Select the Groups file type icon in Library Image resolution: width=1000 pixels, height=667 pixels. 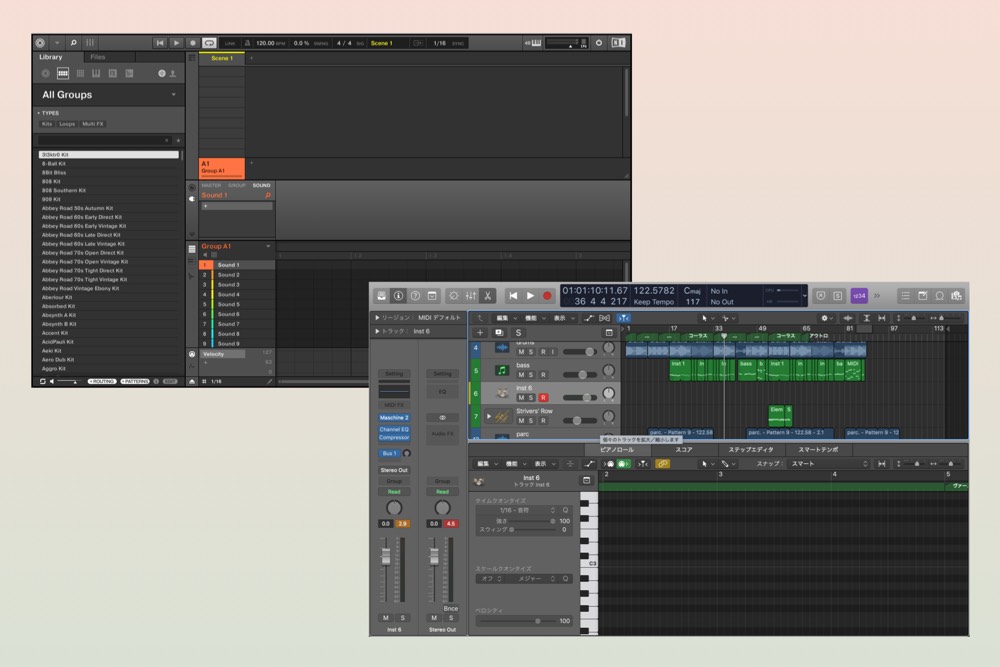pos(63,73)
